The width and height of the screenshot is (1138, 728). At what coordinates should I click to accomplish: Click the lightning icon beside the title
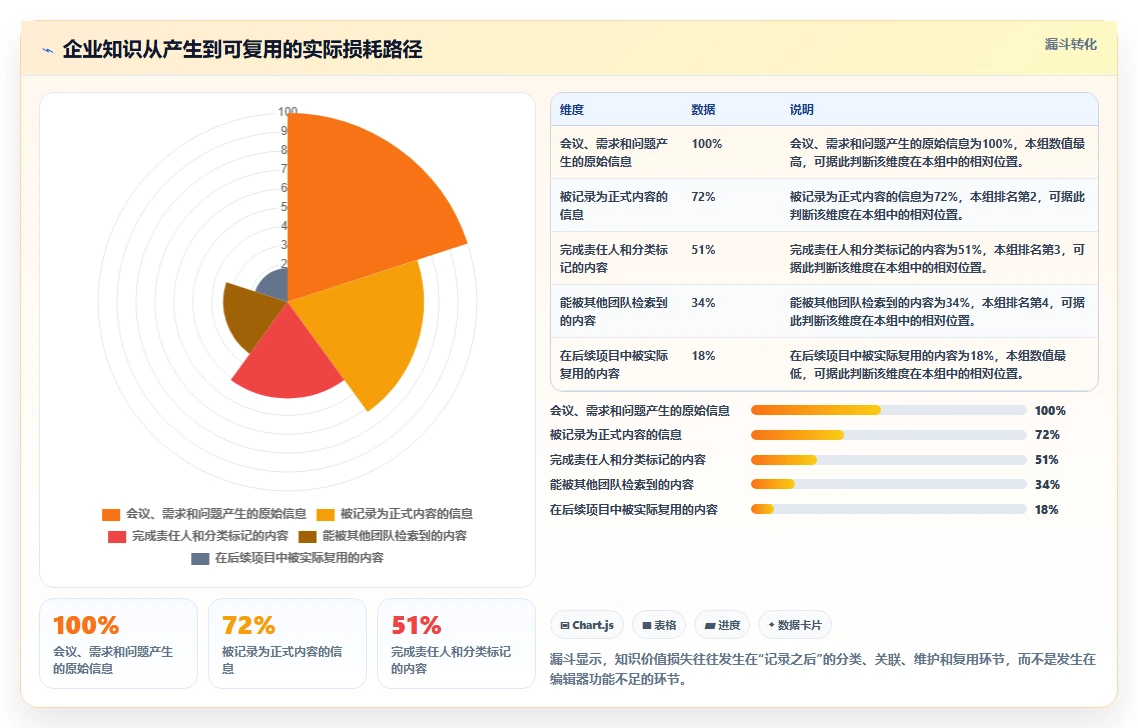[48, 50]
